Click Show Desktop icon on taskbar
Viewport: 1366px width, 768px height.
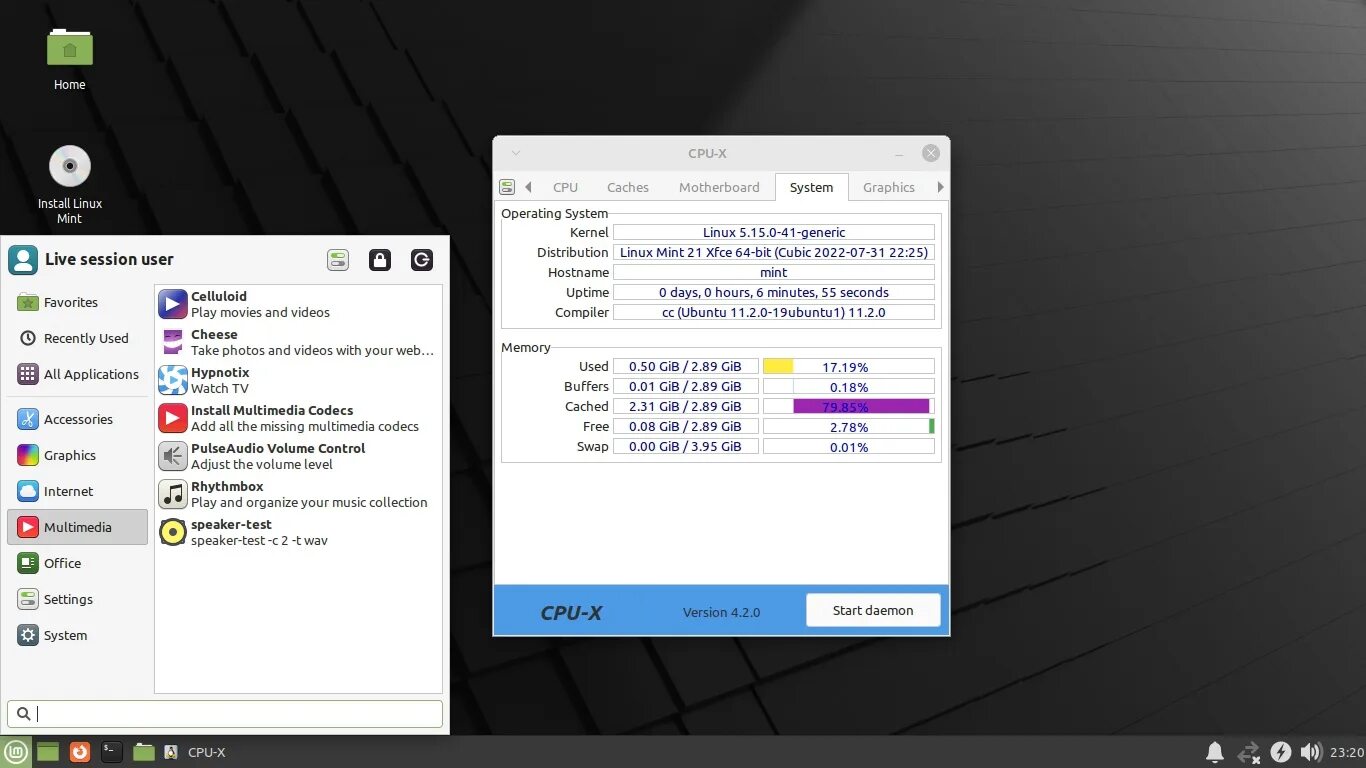(x=48, y=752)
